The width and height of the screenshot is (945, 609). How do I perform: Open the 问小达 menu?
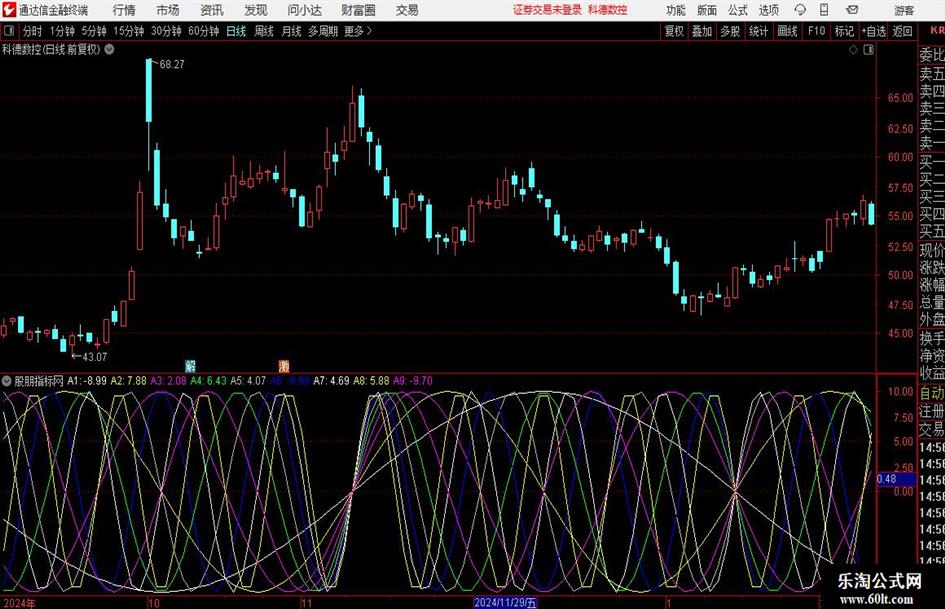pyautogui.click(x=304, y=10)
